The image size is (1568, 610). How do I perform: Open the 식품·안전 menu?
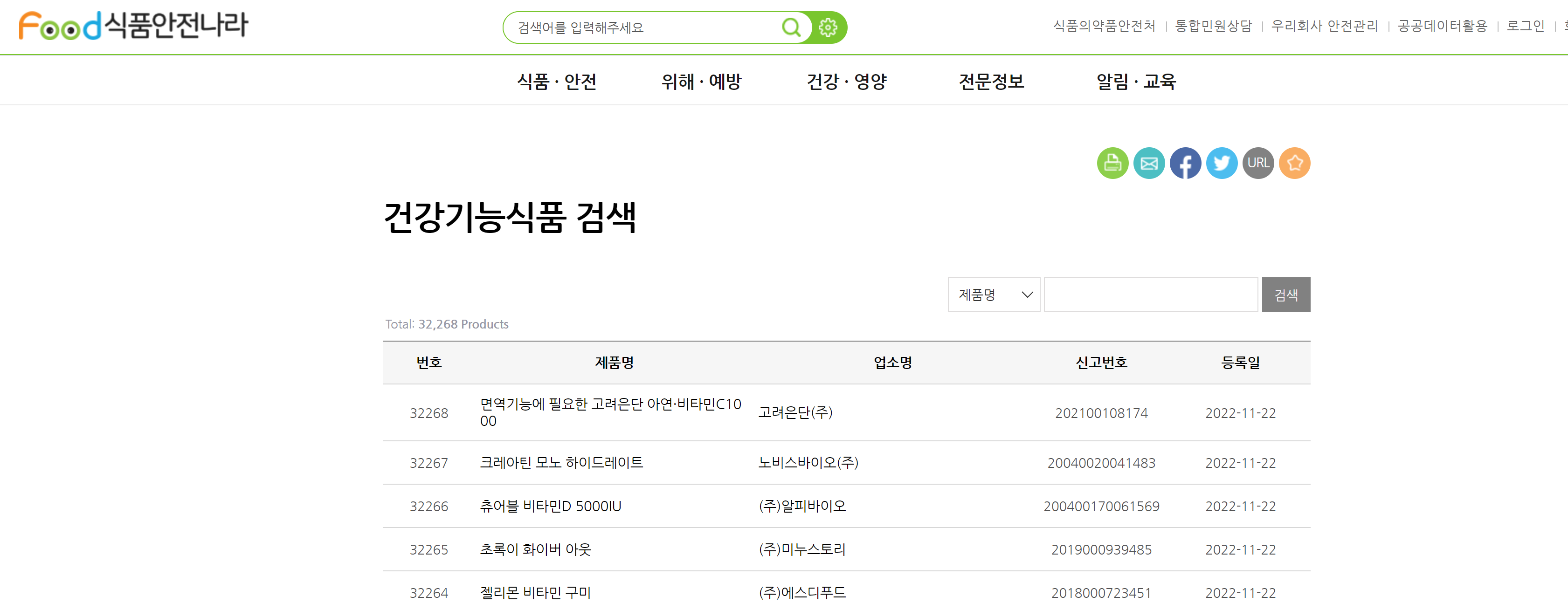[556, 82]
